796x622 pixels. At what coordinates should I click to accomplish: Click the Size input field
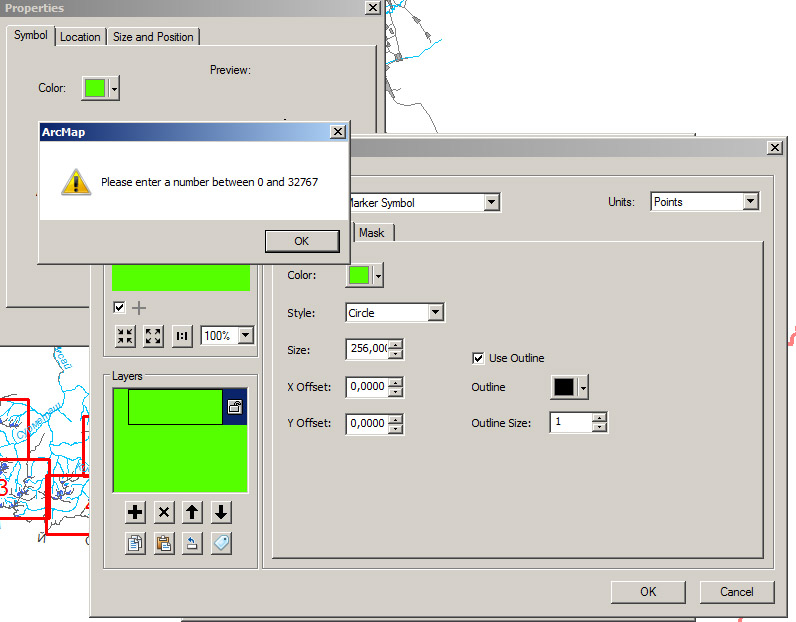pos(368,349)
